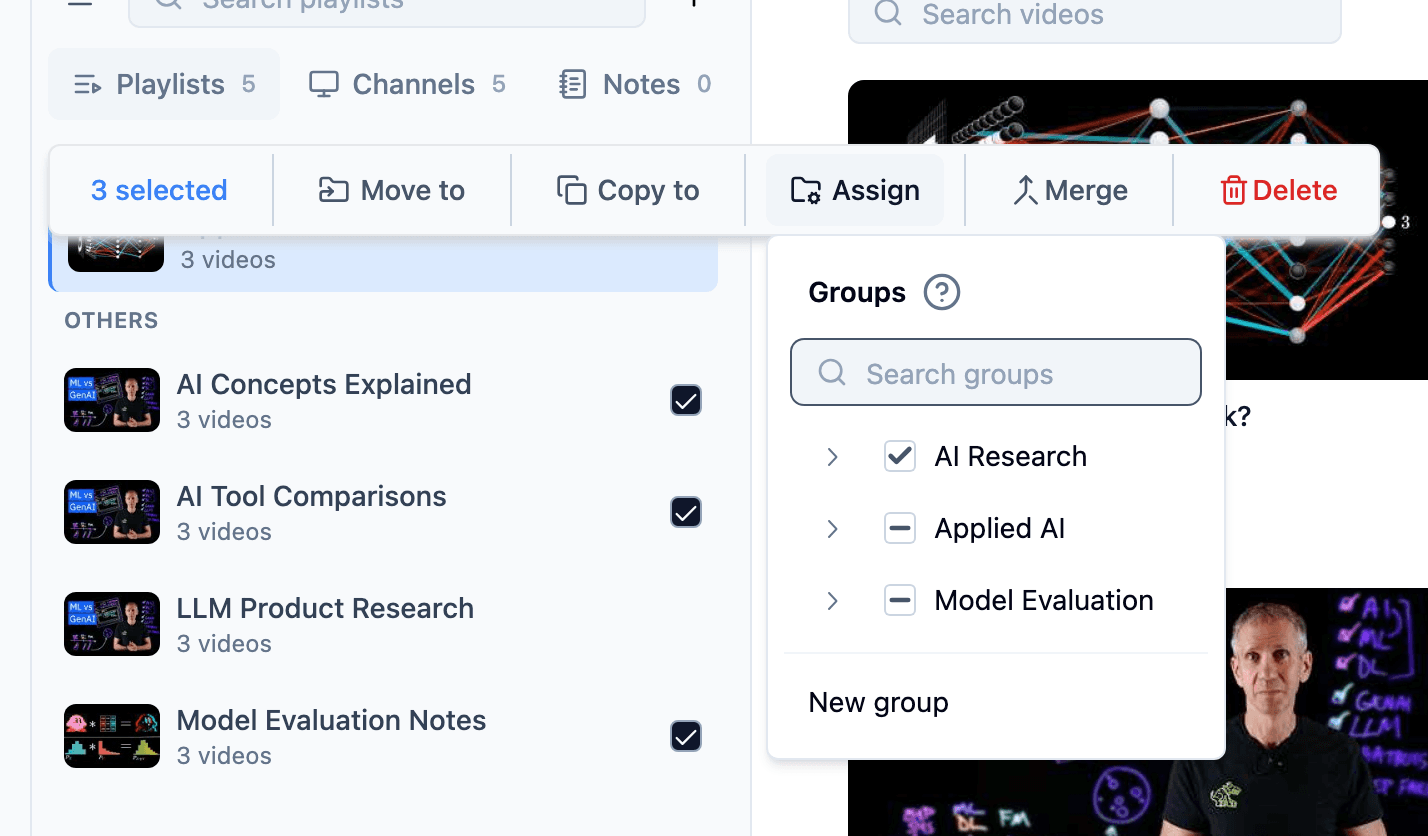Click the 3 selected label

point(159,190)
